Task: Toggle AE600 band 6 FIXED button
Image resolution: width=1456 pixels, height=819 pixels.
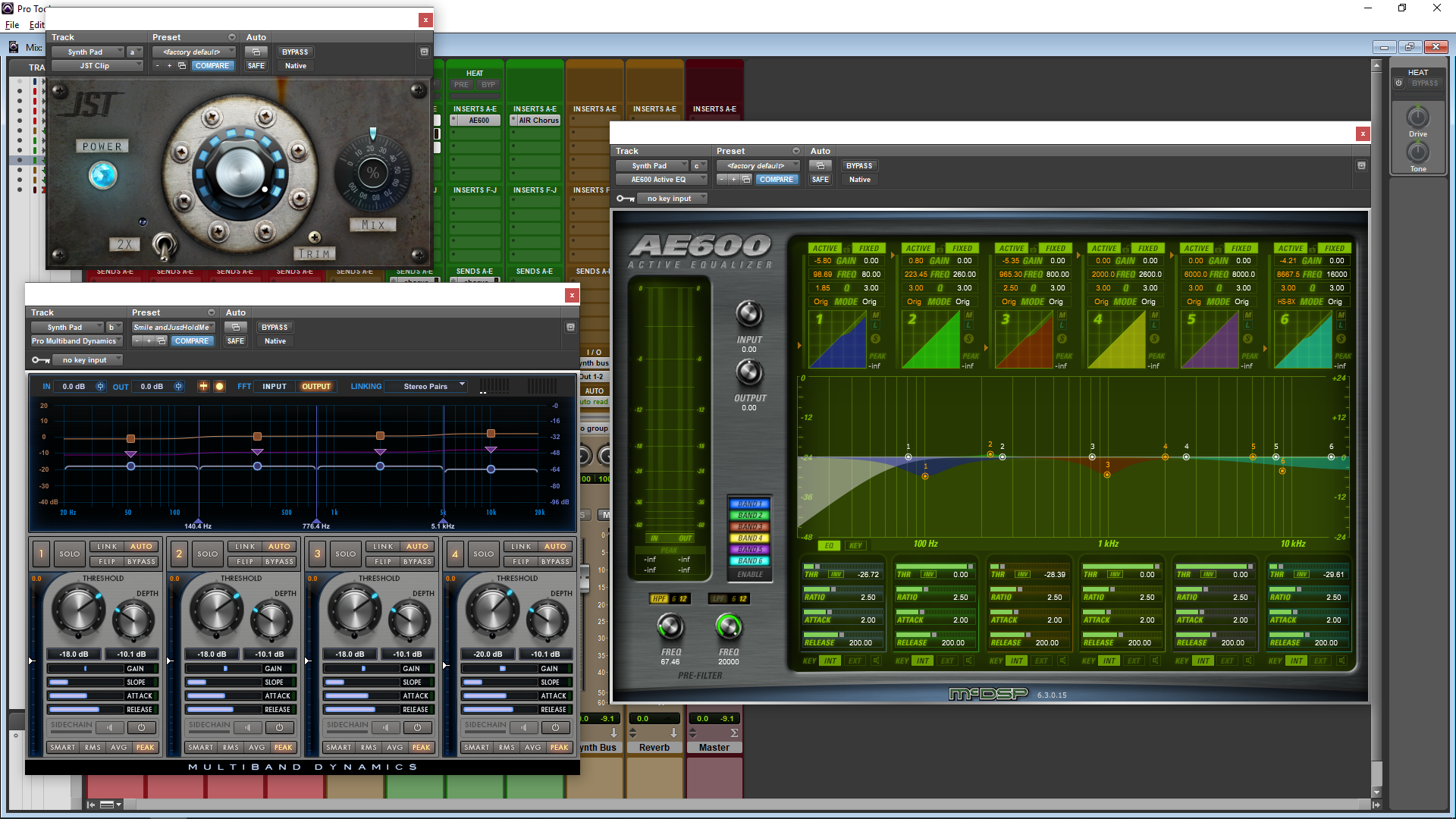Action: coord(1335,249)
